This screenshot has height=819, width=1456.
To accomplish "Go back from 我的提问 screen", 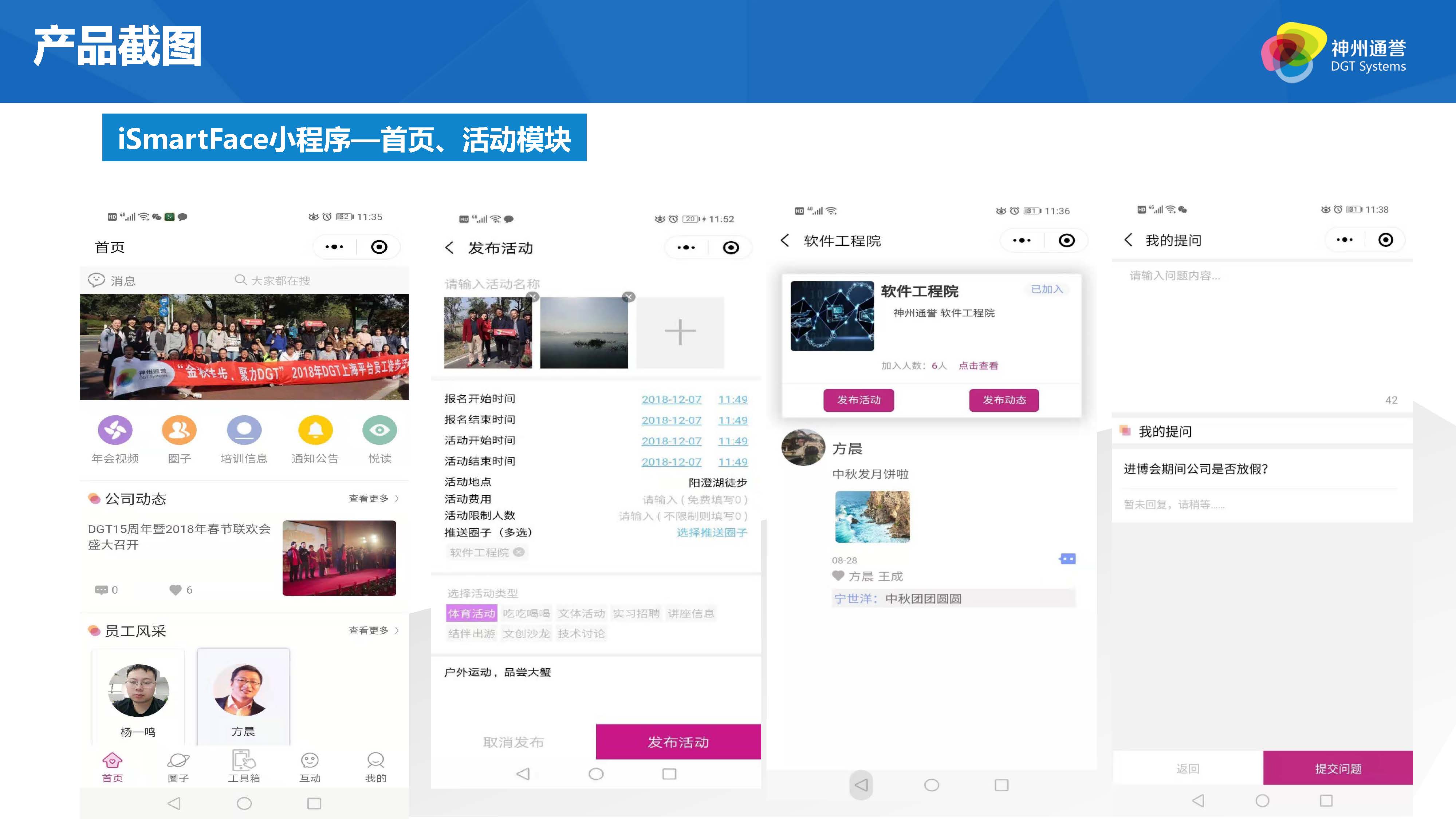I will 1128,240.
